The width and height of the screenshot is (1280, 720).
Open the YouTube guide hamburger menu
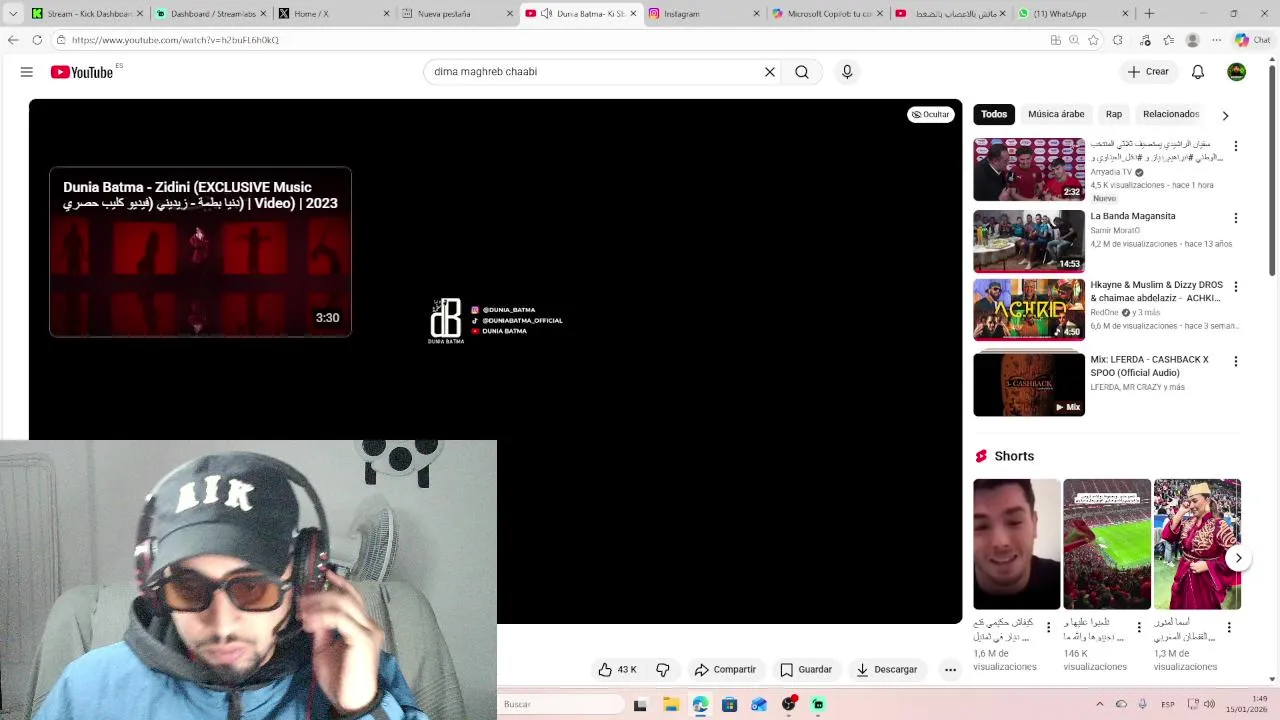tap(27, 72)
